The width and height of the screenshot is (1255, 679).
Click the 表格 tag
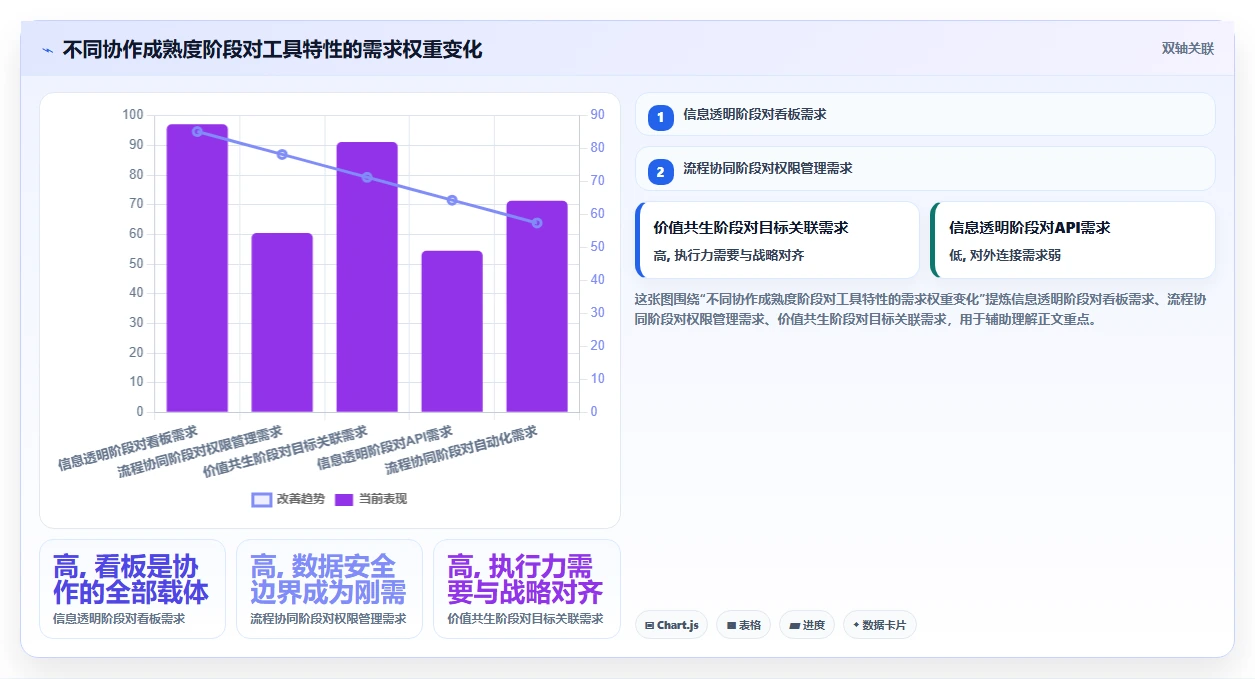coord(743,625)
